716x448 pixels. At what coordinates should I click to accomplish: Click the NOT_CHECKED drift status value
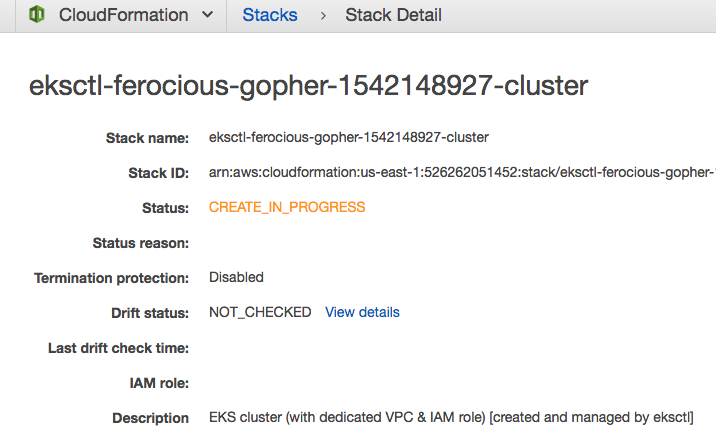pyautogui.click(x=260, y=312)
